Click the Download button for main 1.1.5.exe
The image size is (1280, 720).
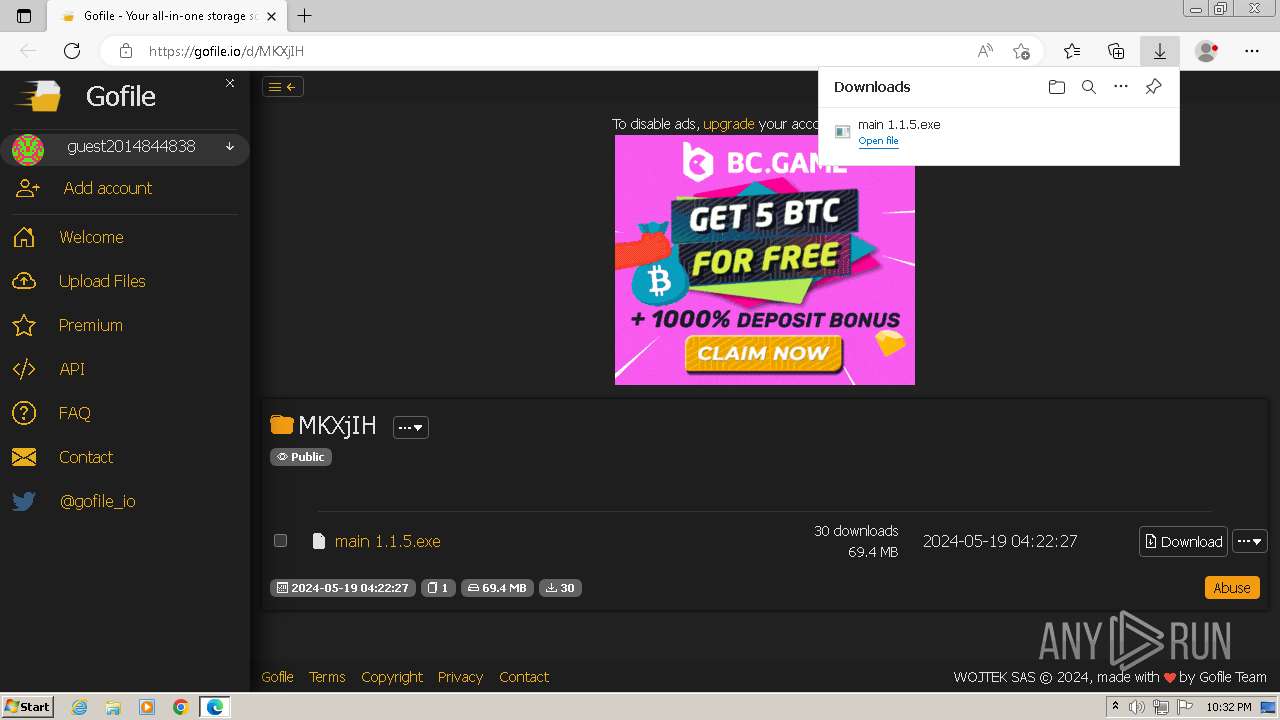(x=1183, y=541)
